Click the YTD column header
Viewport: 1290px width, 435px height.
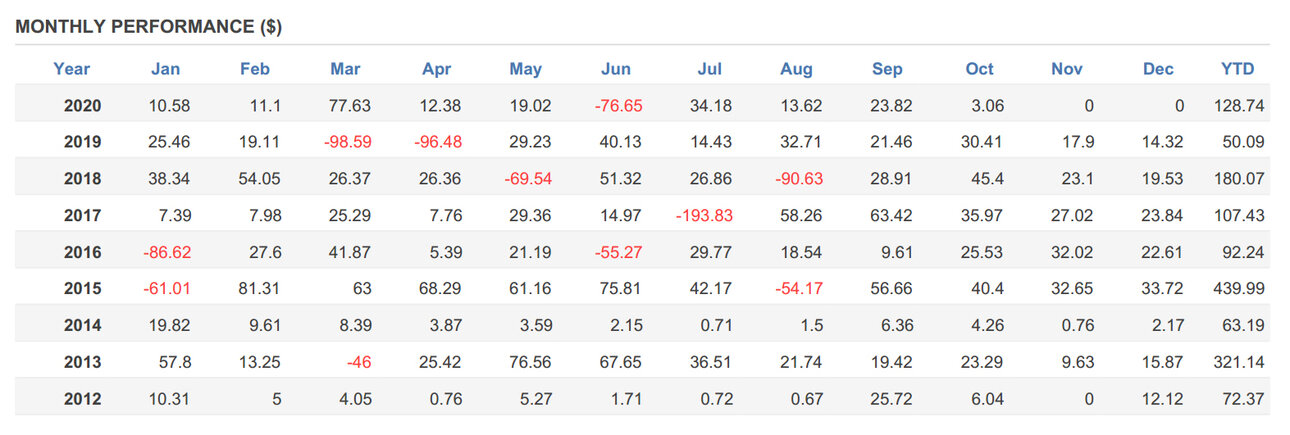pos(1237,69)
